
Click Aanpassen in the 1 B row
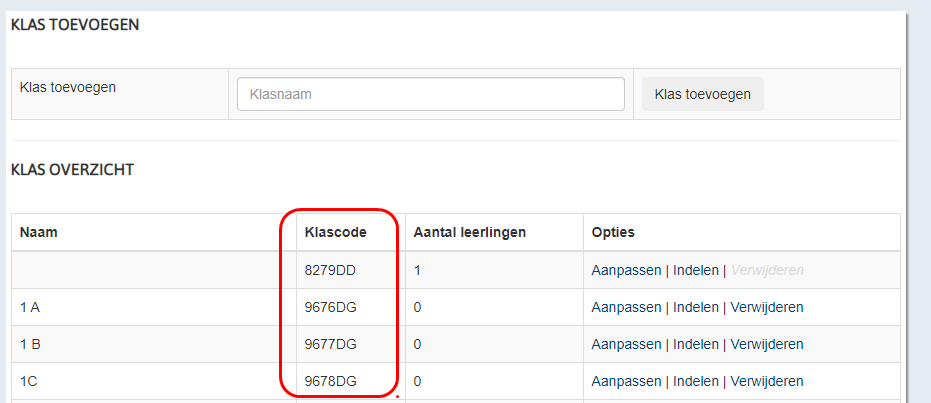626,344
